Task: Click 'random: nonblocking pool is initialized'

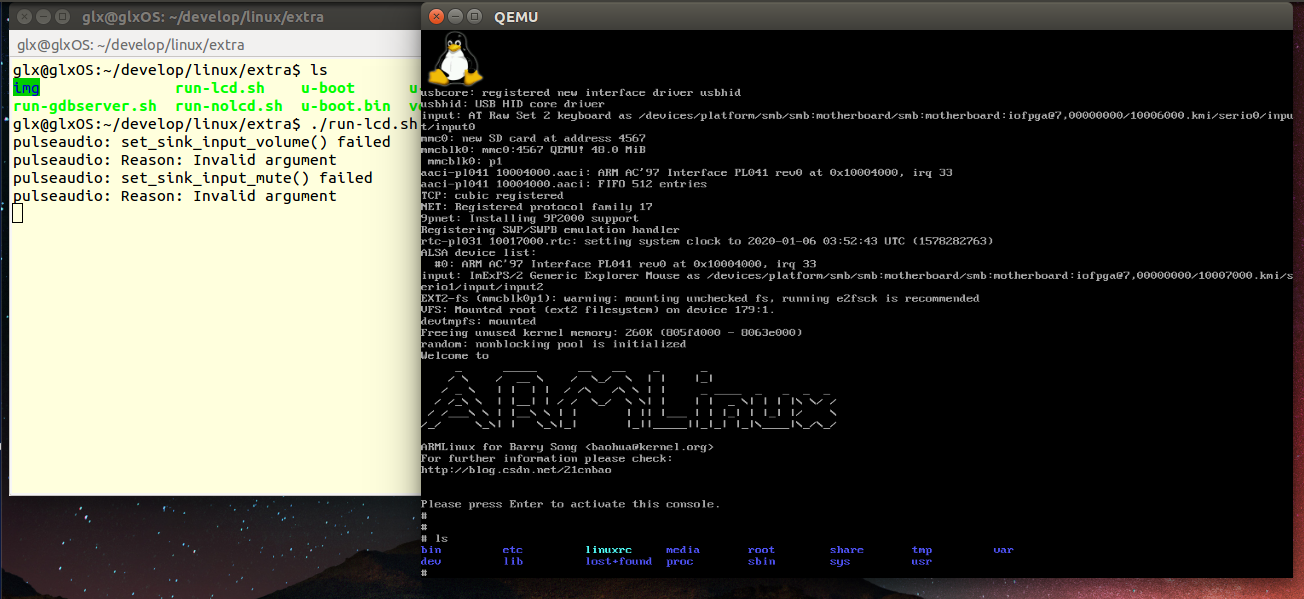Action: (553, 344)
